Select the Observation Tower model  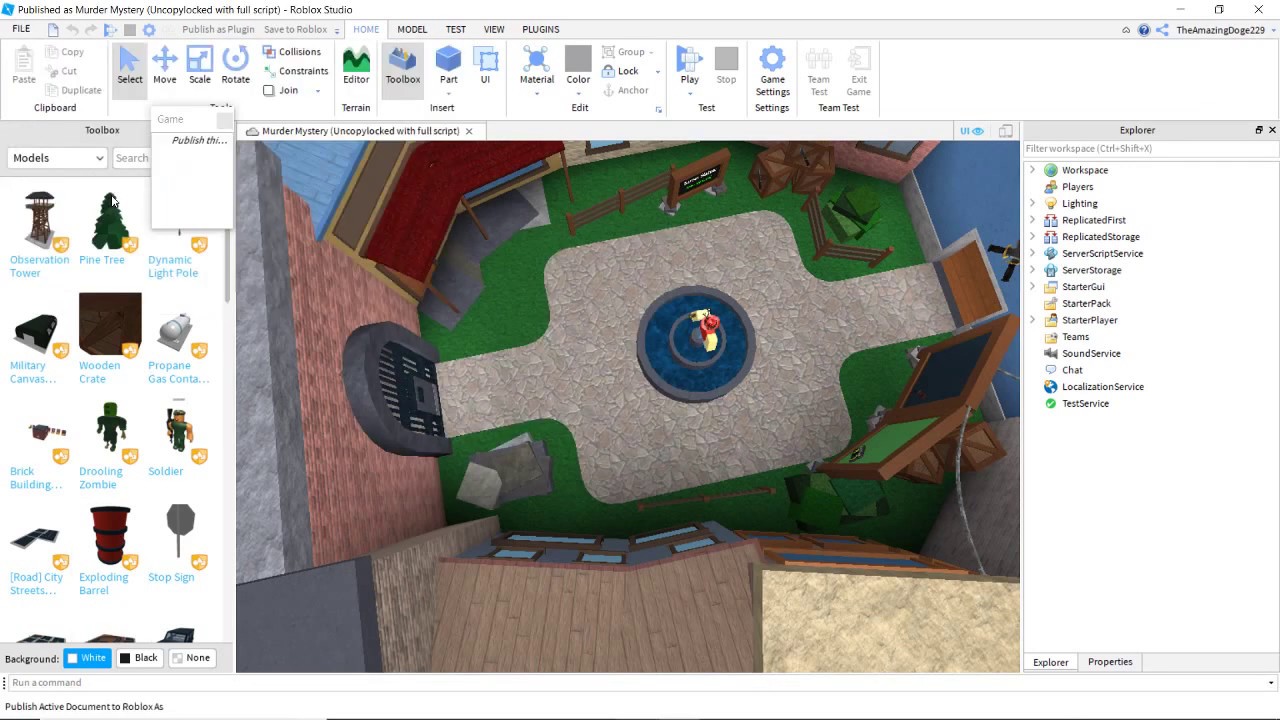coord(40,234)
